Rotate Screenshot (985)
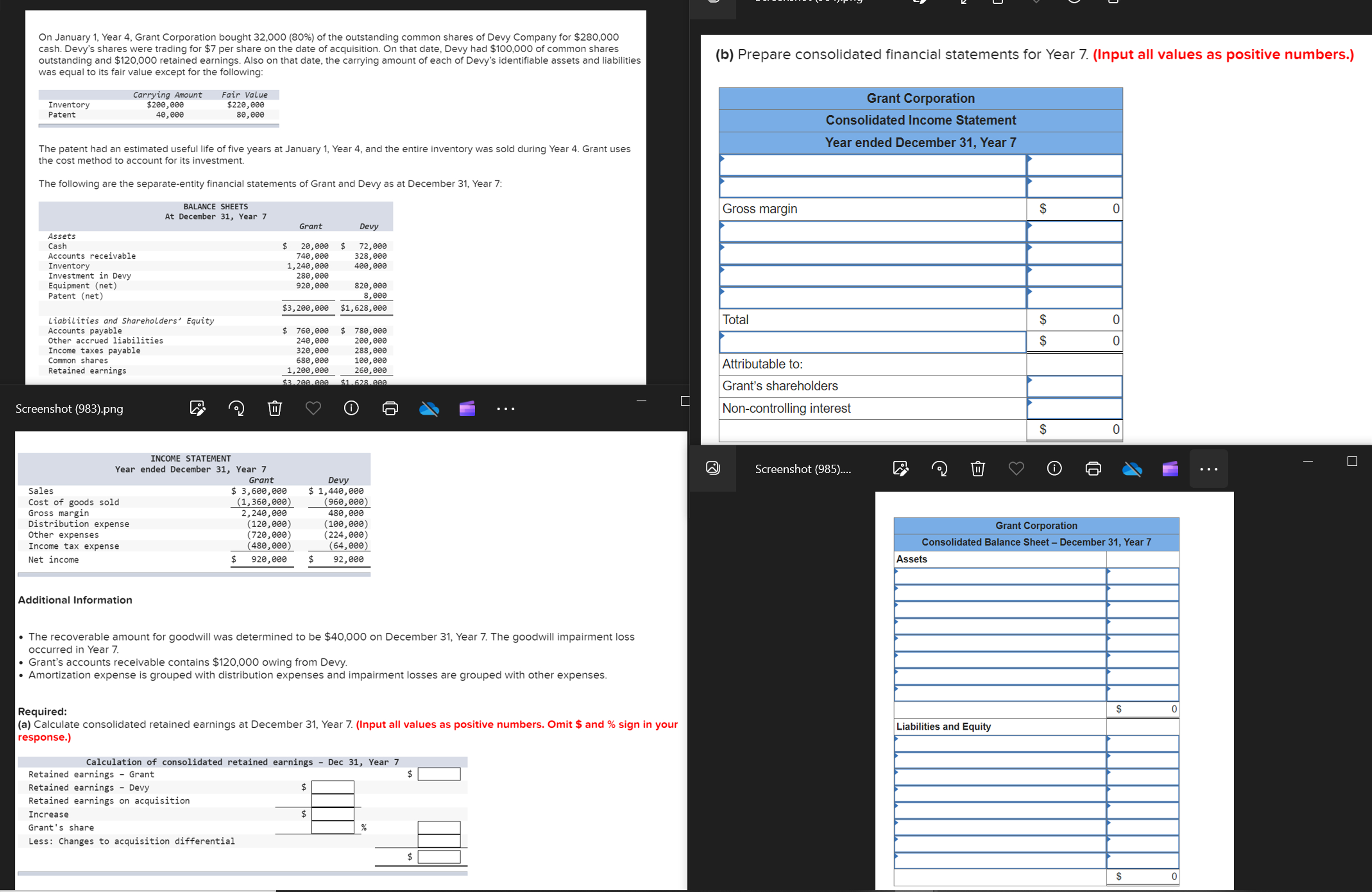This screenshot has height=892, width=1372. click(x=940, y=468)
